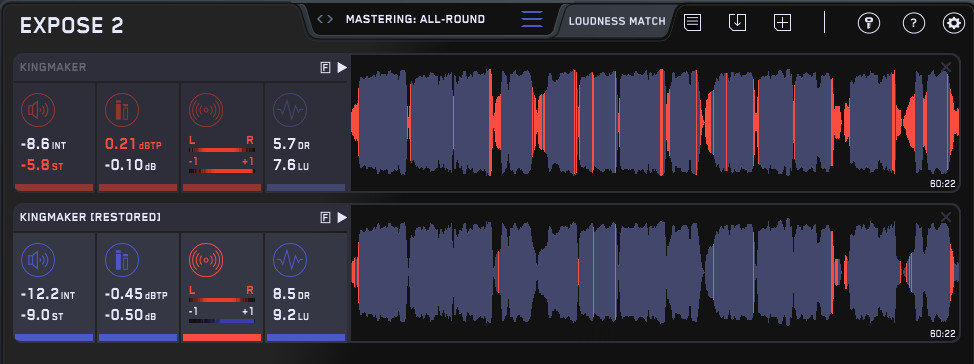
Task: Click the F icon on Kingmaker [Restored]
Action: 325,217
